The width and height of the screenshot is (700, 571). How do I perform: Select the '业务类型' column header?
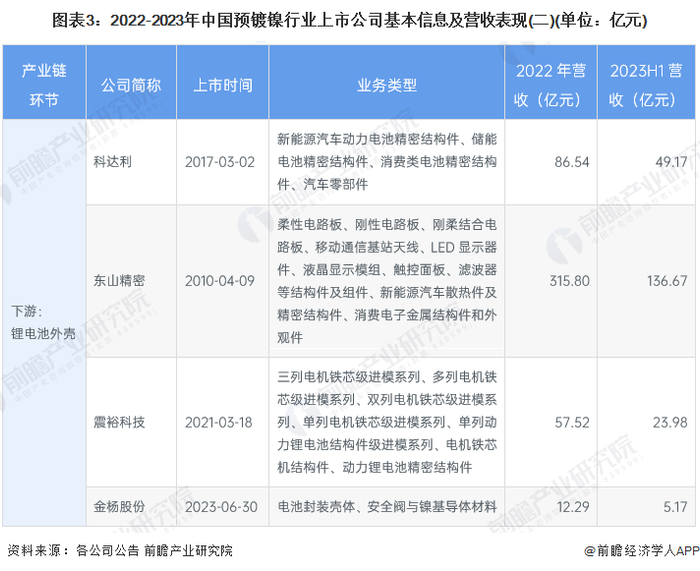387,83
